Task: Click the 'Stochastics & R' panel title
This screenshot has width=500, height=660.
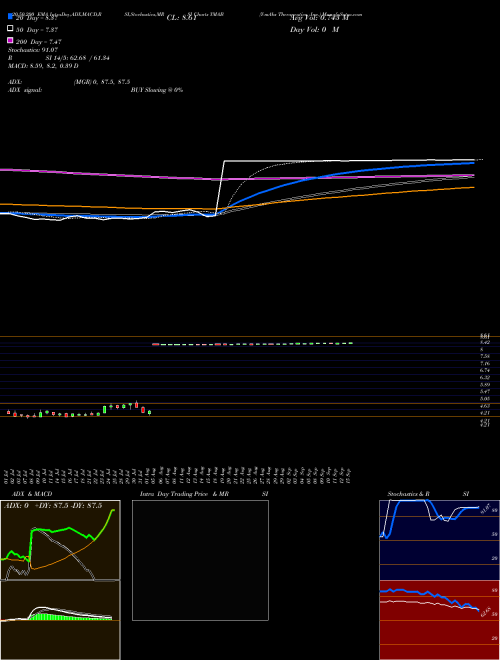Action: (408, 494)
